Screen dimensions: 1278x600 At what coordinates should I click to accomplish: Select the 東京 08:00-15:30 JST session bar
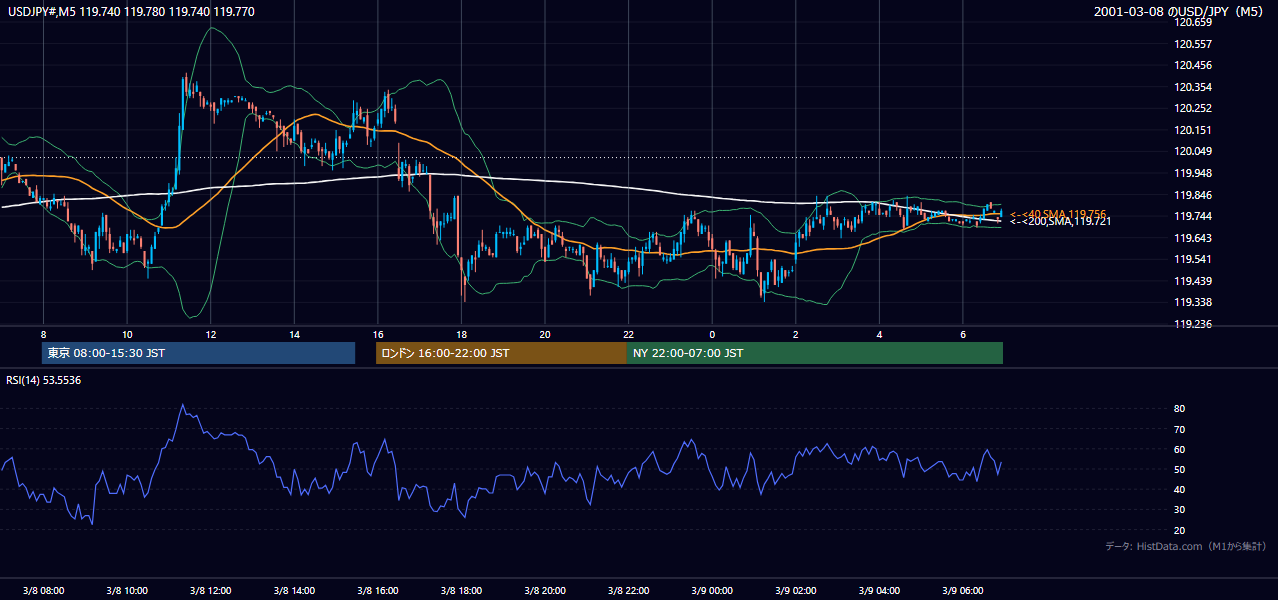198,353
